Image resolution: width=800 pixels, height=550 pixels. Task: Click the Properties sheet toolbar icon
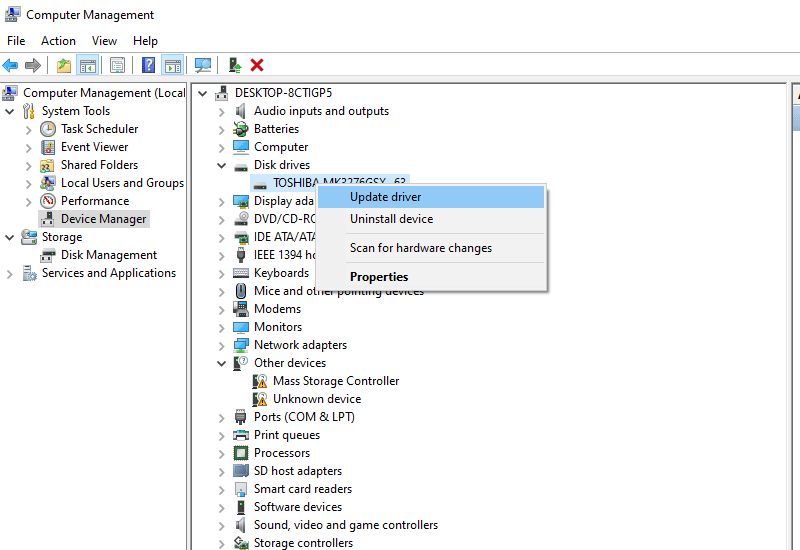pyautogui.click(x=117, y=65)
